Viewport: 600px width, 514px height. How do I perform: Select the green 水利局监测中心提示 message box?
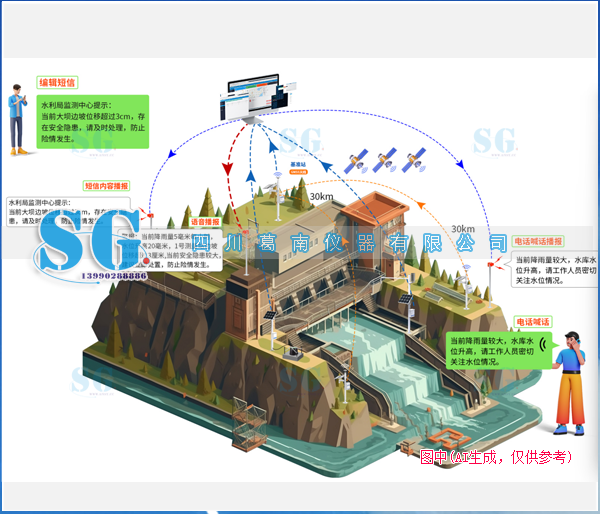(x=93, y=122)
